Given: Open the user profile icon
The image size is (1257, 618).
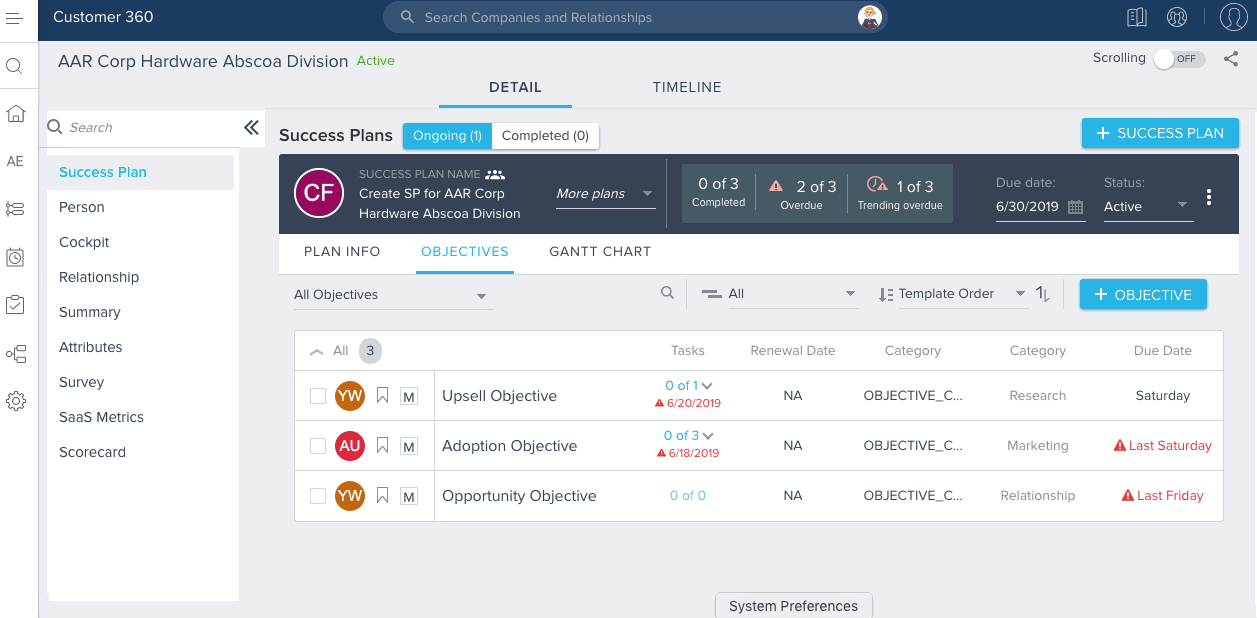Looking at the screenshot, I should [x=1234, y=17].
